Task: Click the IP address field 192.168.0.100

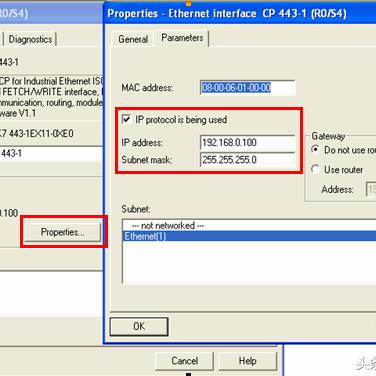Action: click(x=248, y=143)
